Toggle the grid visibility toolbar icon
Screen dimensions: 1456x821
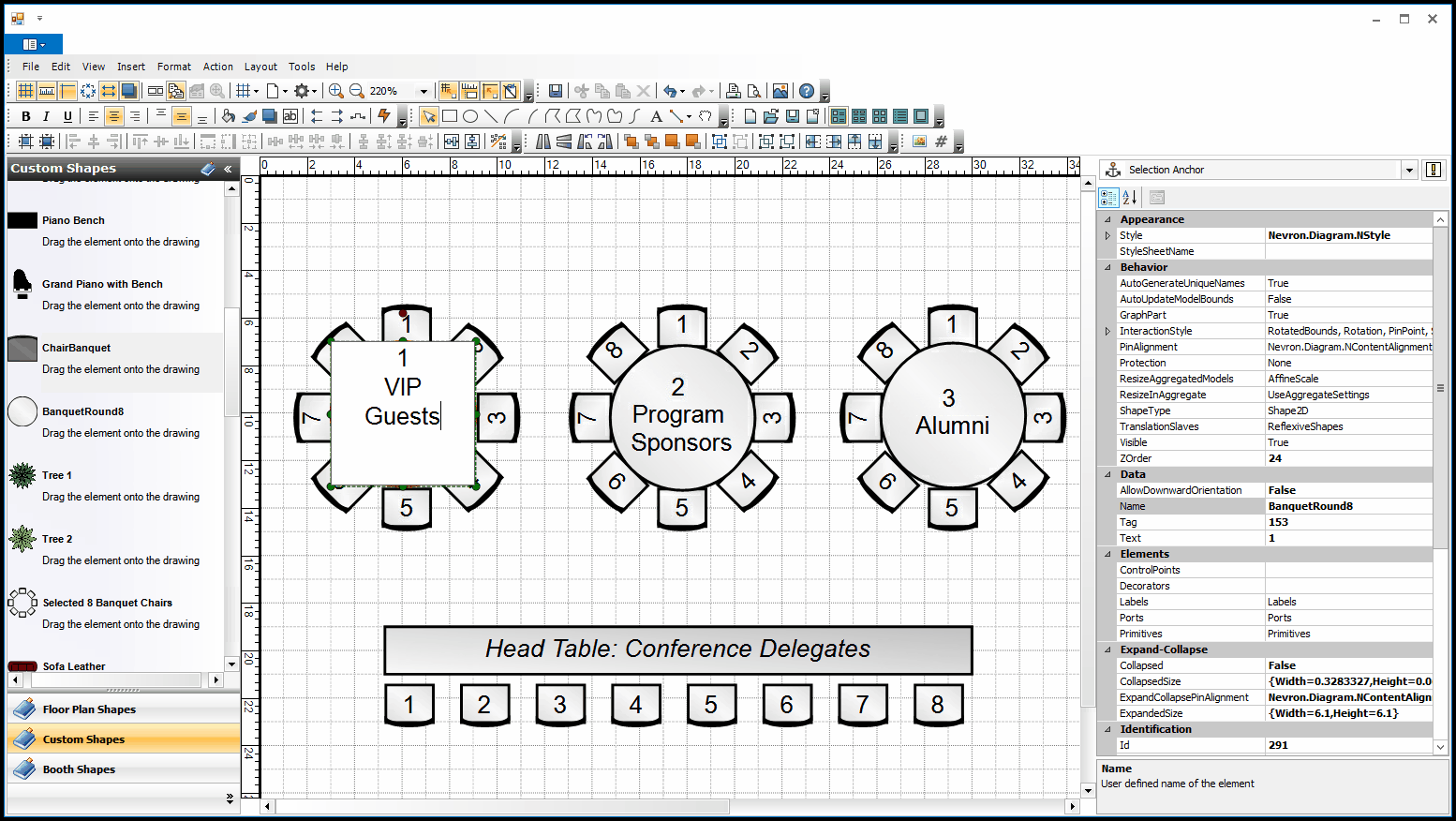[x=25, y=91]
